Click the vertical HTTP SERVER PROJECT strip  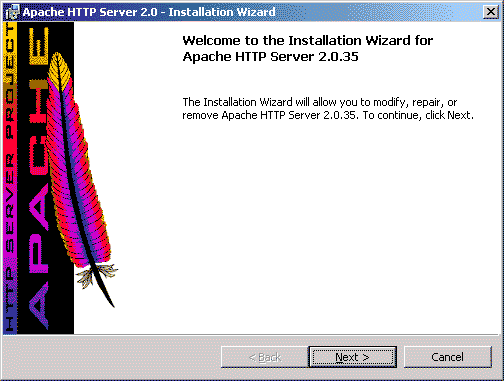click(10, 178)
